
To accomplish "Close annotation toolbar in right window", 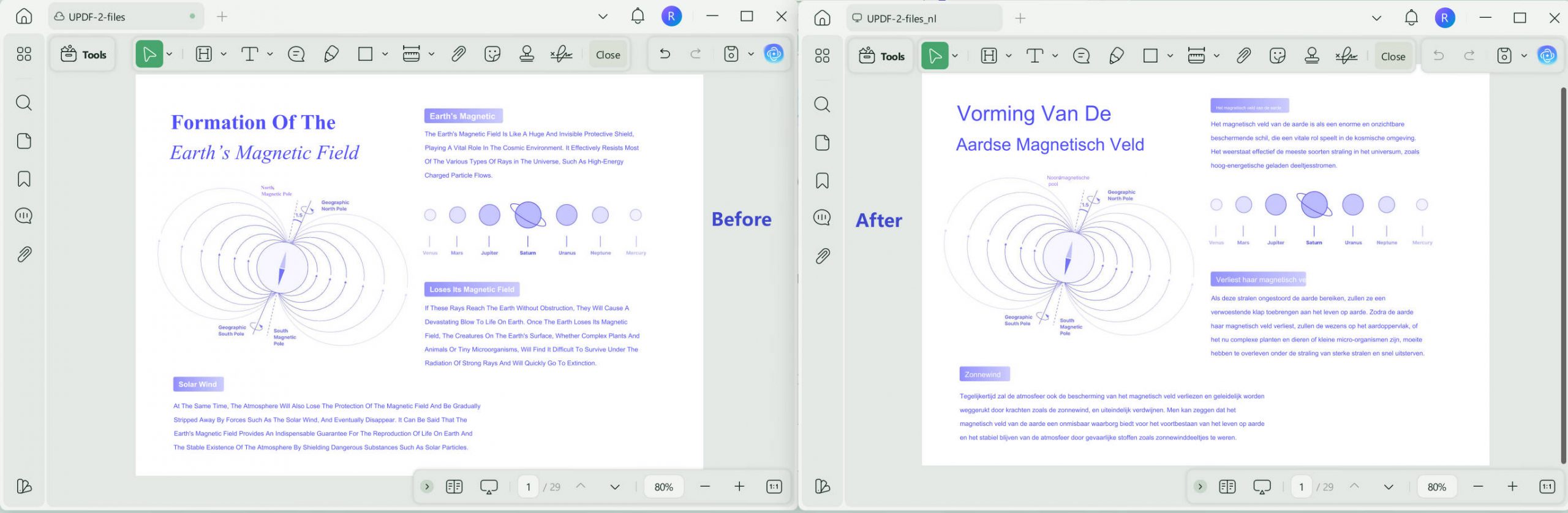I will (1393, 56).
